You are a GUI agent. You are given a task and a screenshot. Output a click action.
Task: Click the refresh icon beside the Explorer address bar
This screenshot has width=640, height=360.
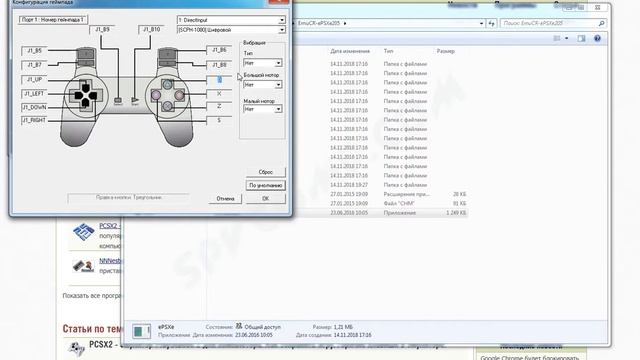tap(491, 23)
